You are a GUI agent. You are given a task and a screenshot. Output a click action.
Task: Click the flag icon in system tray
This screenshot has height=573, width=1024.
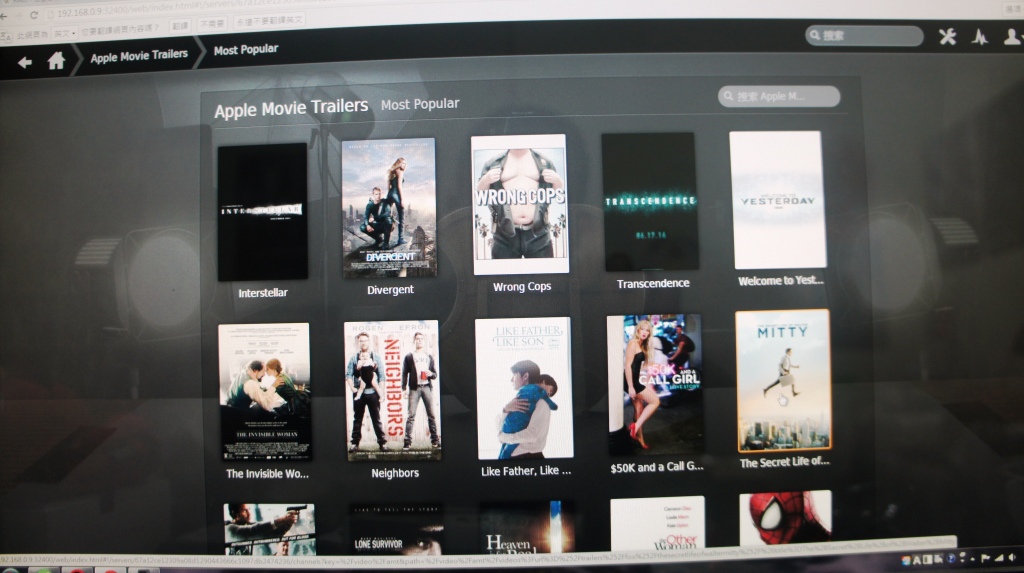[x=985, y=558]
